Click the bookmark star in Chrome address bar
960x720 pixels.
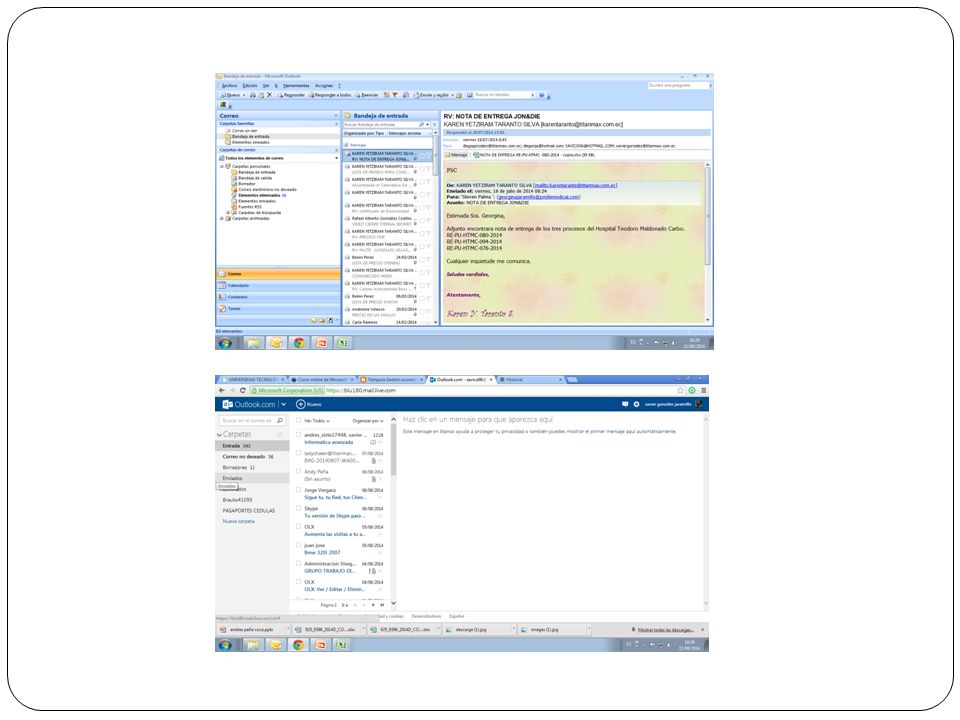point(680,390)
